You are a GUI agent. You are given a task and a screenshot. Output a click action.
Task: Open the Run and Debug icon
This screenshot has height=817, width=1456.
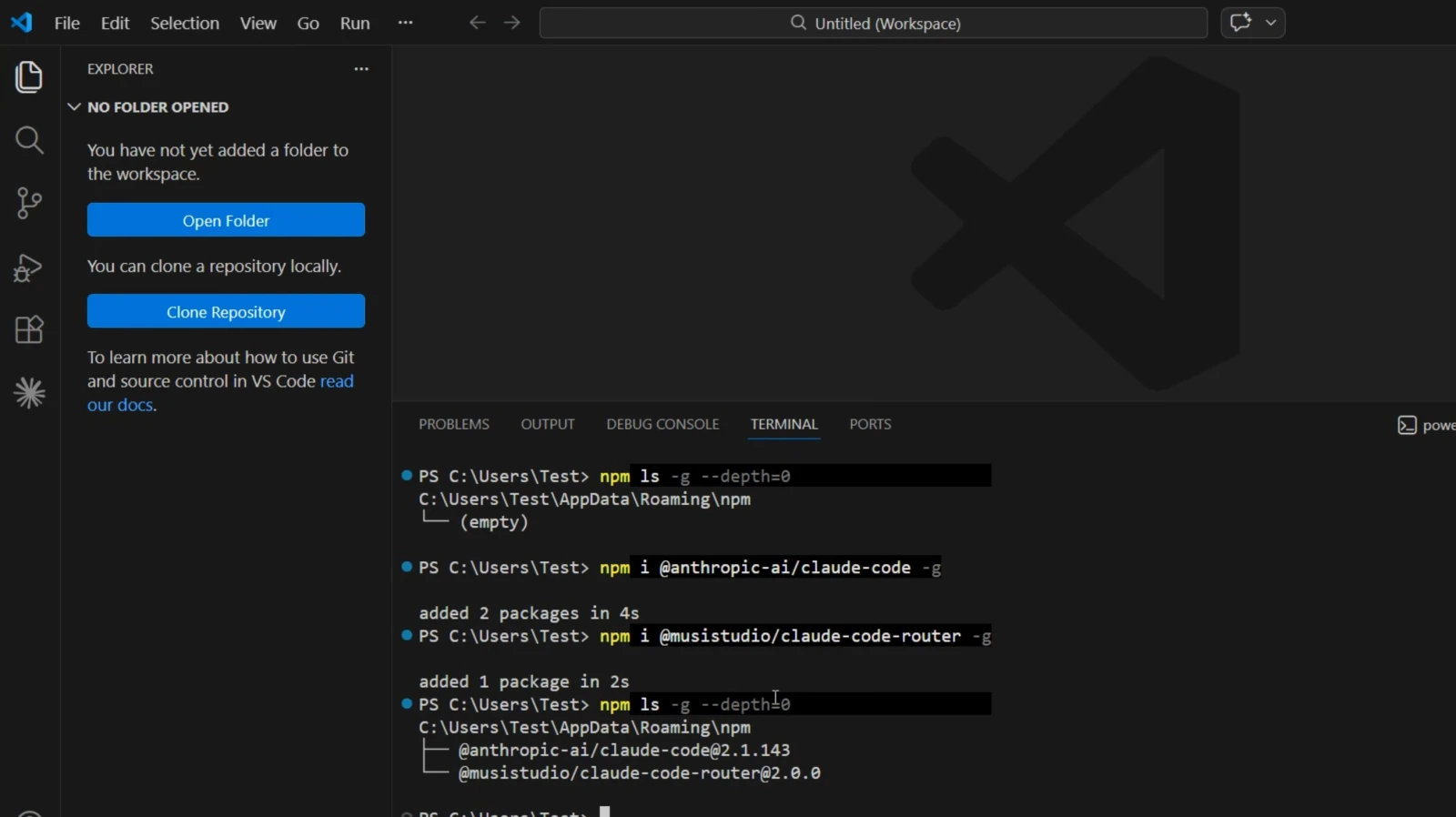pos(28,267)
